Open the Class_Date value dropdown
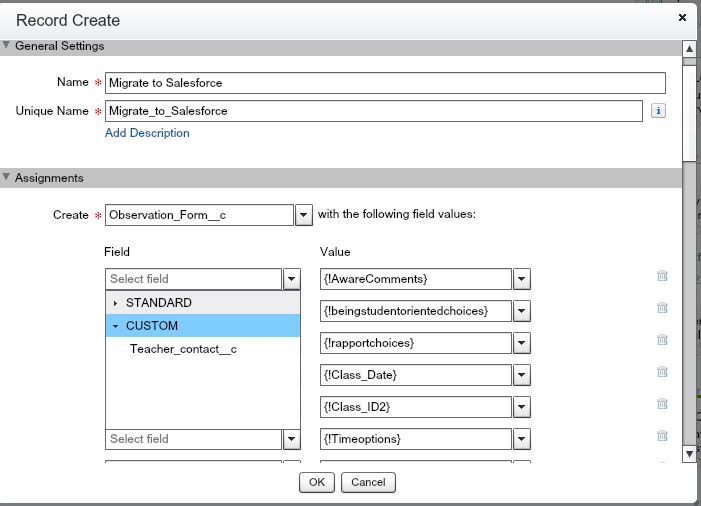 click(x=522, y=375)
